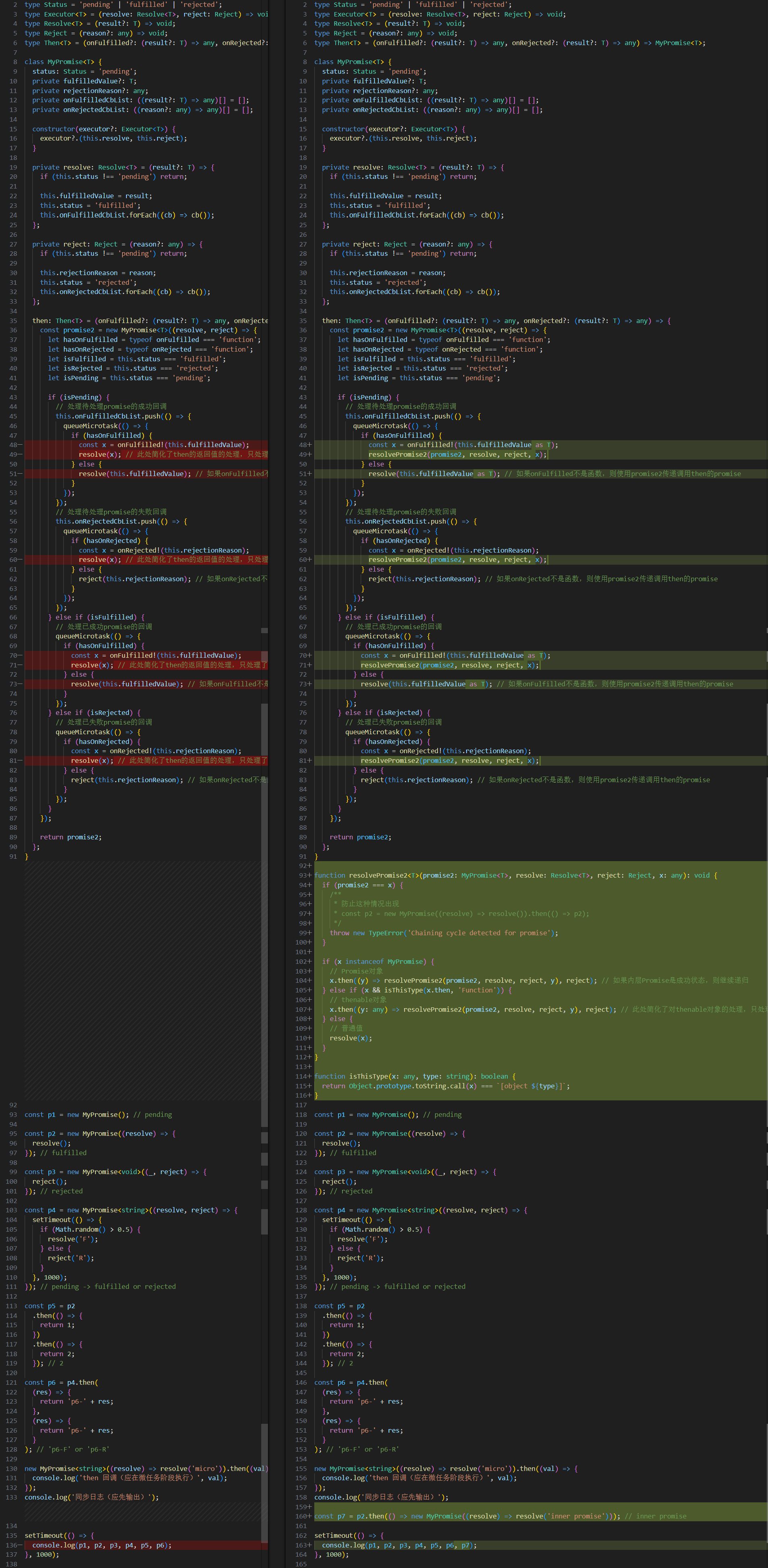Click 'const p2 = new MyPromise((resolve)' in right pane
This screenshot has height=1568, width=768.
coord(390,1133)
